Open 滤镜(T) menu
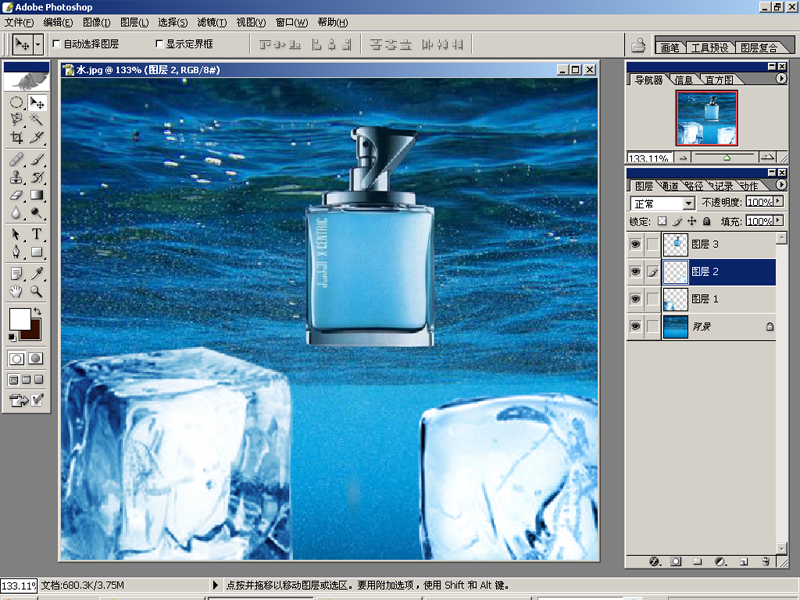This screenshot has width=800, height=600. (212, 22)
